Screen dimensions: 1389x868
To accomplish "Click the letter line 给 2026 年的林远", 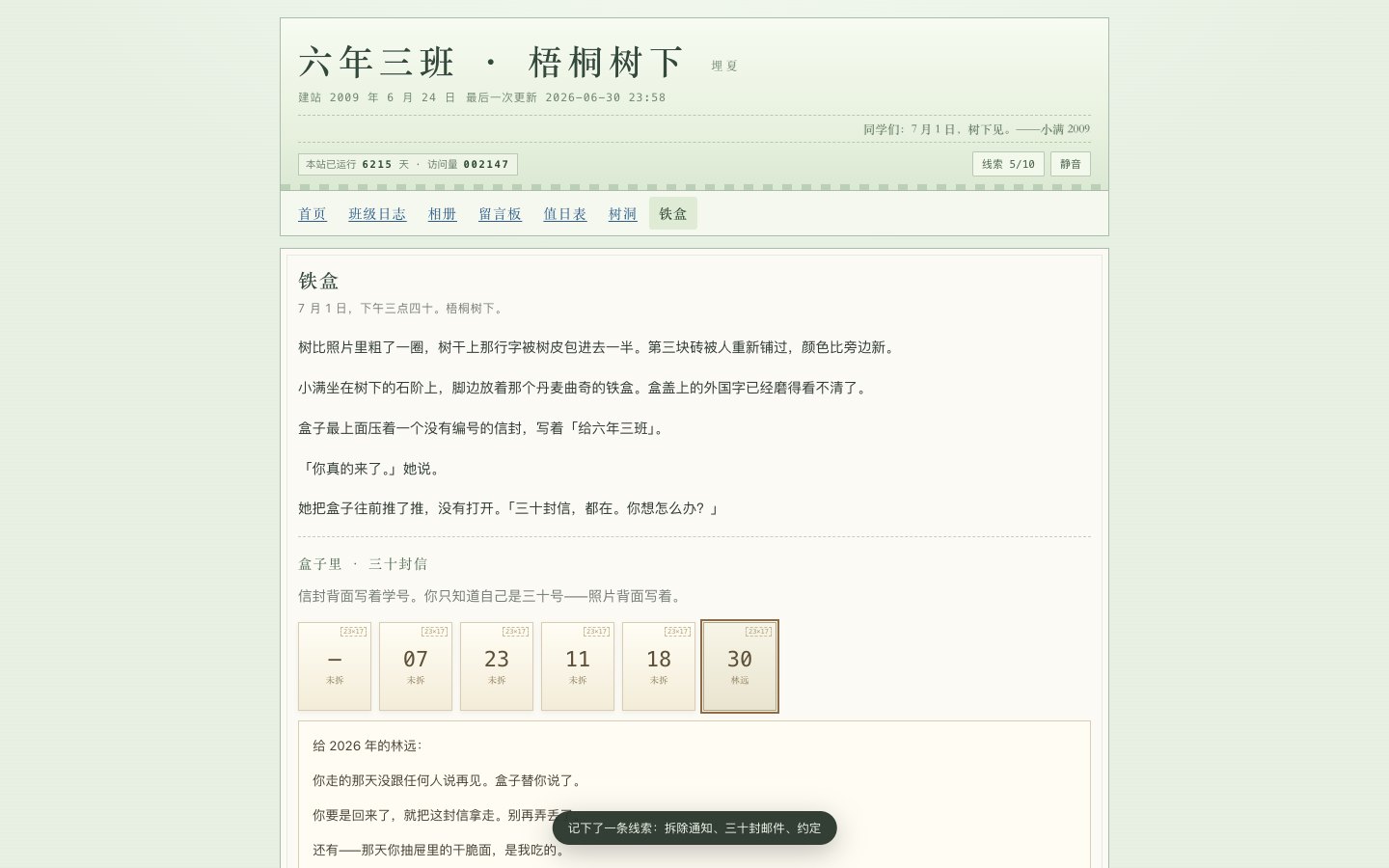I will pyautogui.click(x=368, y=746).
